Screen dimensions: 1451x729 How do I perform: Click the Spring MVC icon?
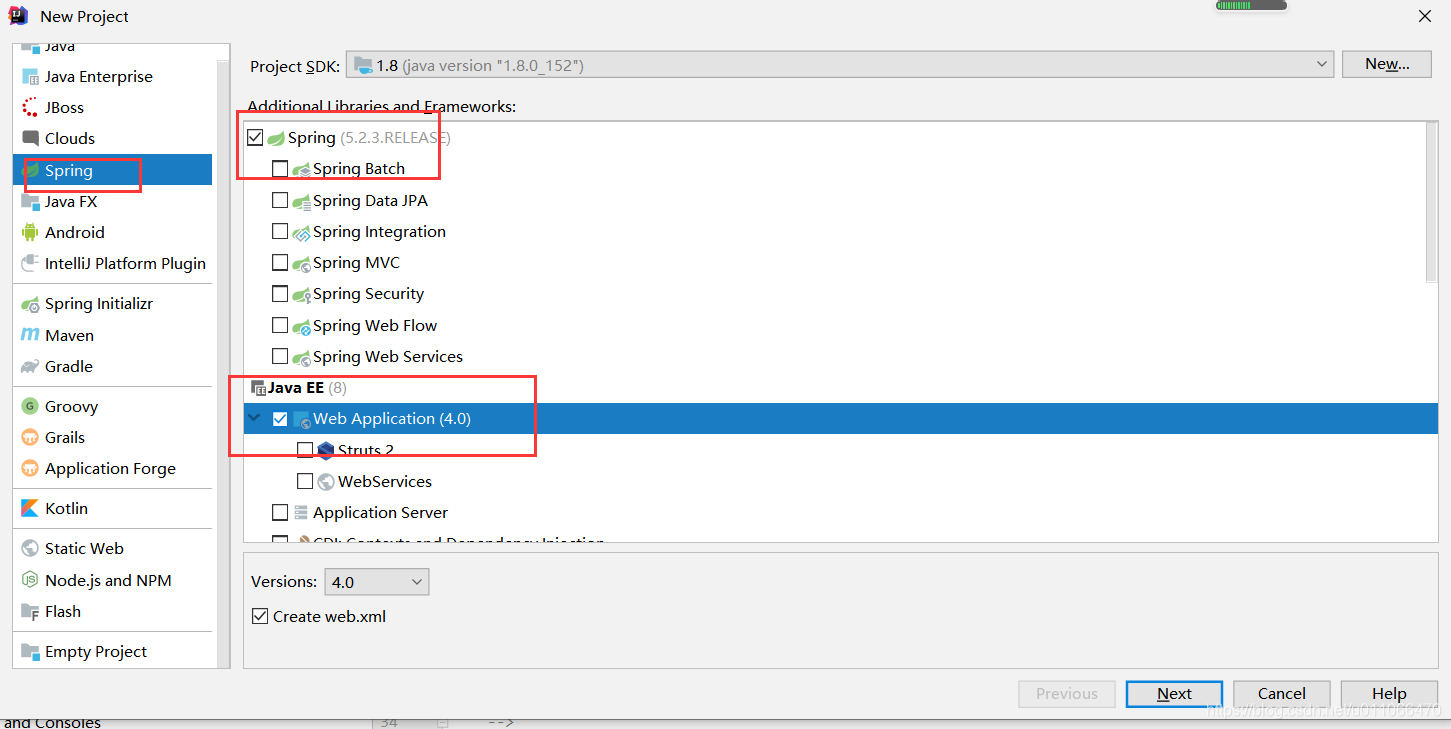pyautogui.click(x=301, y=263)
